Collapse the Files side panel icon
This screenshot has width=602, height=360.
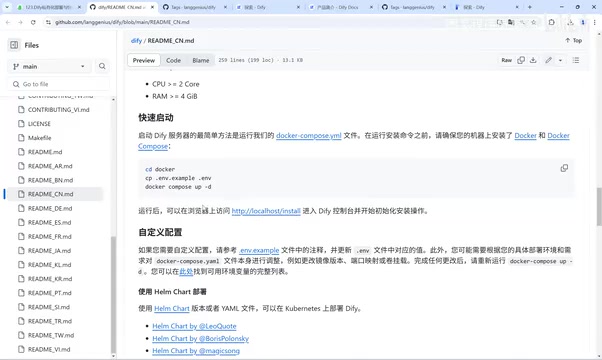point(14,45)
